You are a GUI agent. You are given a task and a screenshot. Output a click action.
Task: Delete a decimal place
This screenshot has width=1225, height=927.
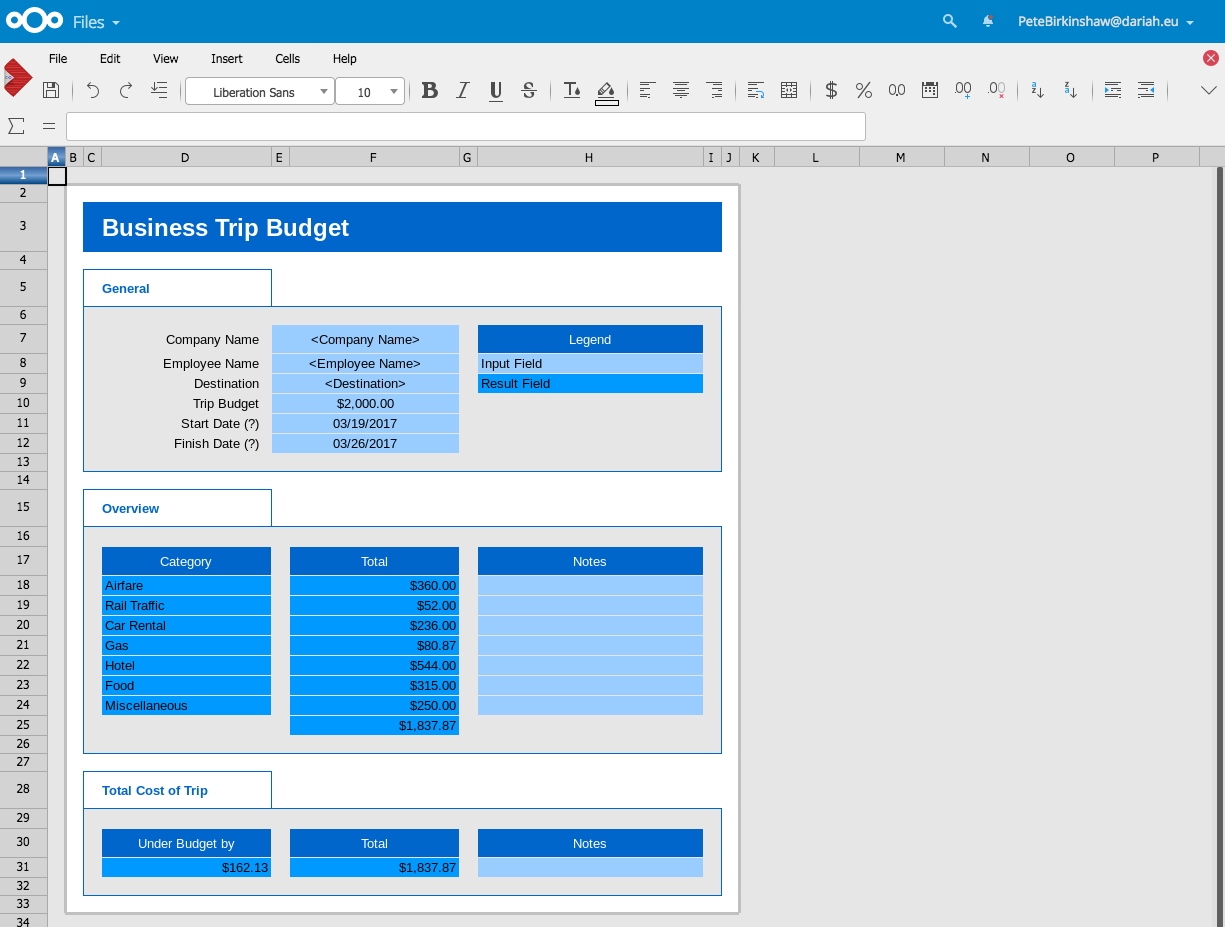pyautogui.click(x=996, y=91)
